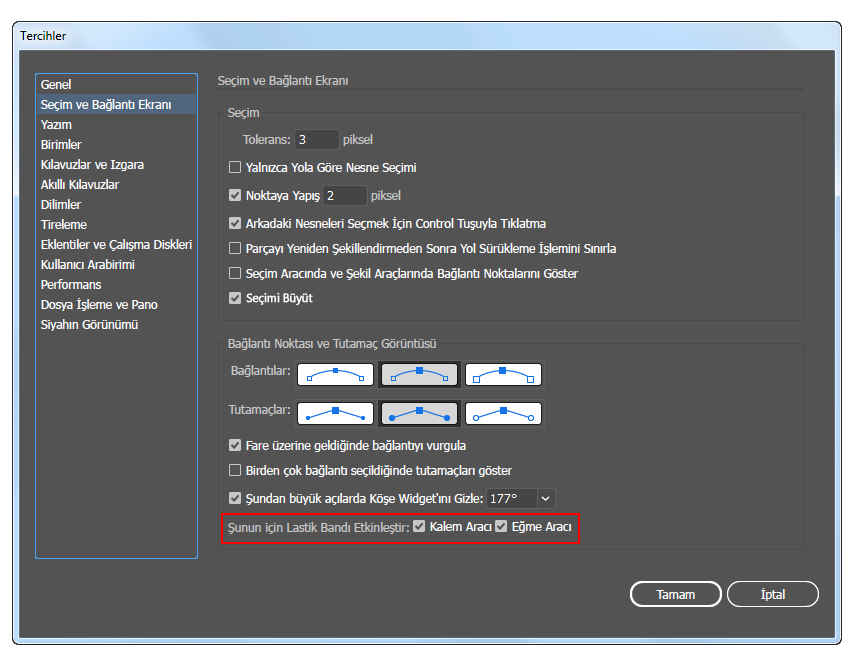Open Dosya İşleme ve Pano category
Viewport: 854px width, 655px height.
[x=116, y=304]
